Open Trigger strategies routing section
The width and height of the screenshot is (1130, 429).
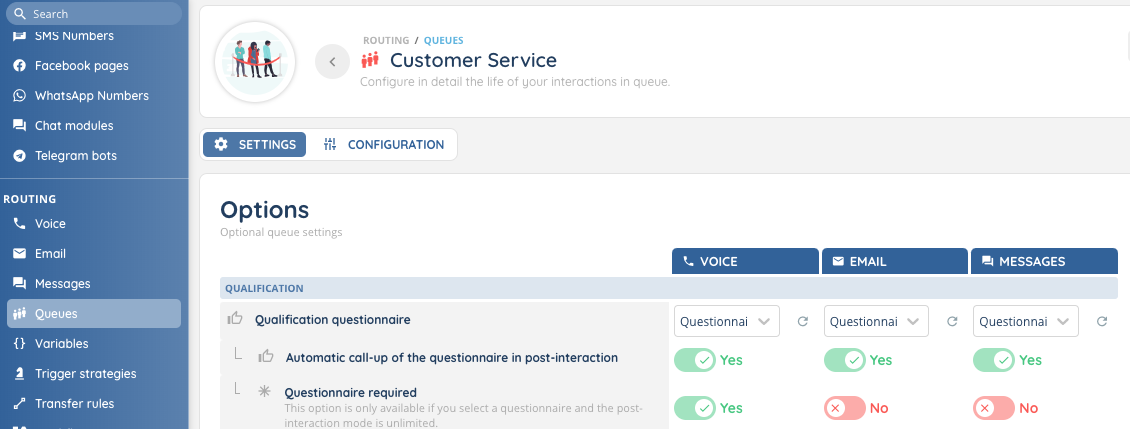tap(85, 374)
